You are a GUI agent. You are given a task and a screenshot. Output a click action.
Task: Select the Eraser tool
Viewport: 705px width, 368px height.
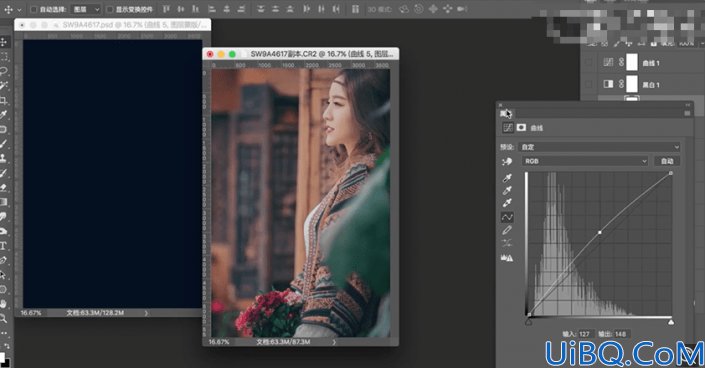coord(4,187)
